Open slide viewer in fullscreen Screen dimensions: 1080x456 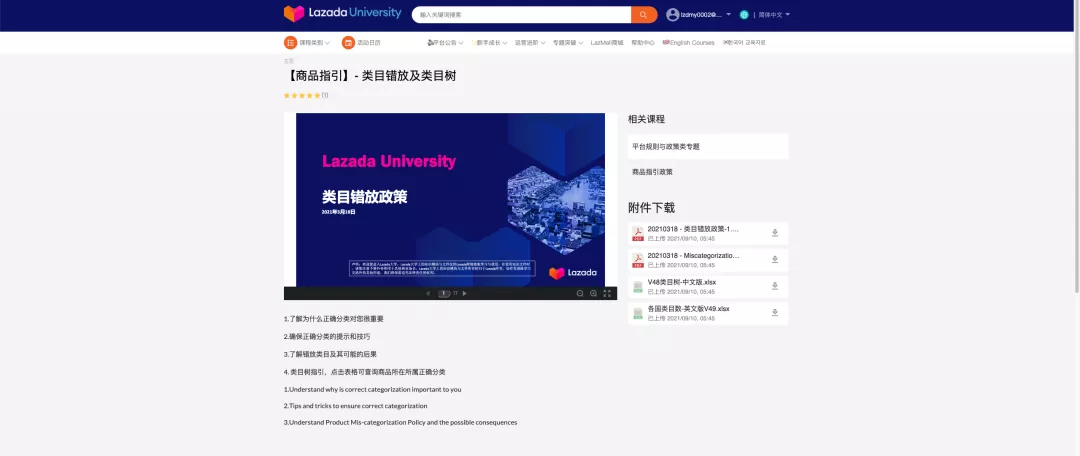(607, 293)
